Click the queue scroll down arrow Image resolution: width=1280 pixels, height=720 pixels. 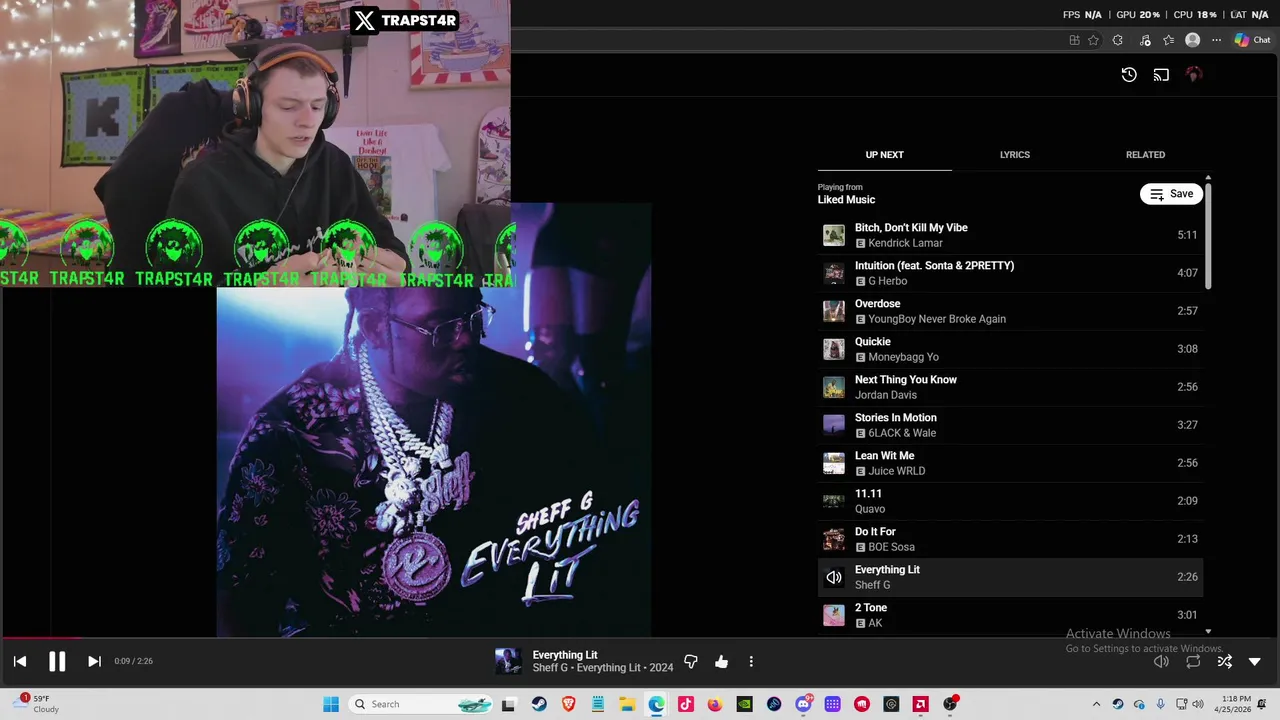click(x=1208, y=631)
